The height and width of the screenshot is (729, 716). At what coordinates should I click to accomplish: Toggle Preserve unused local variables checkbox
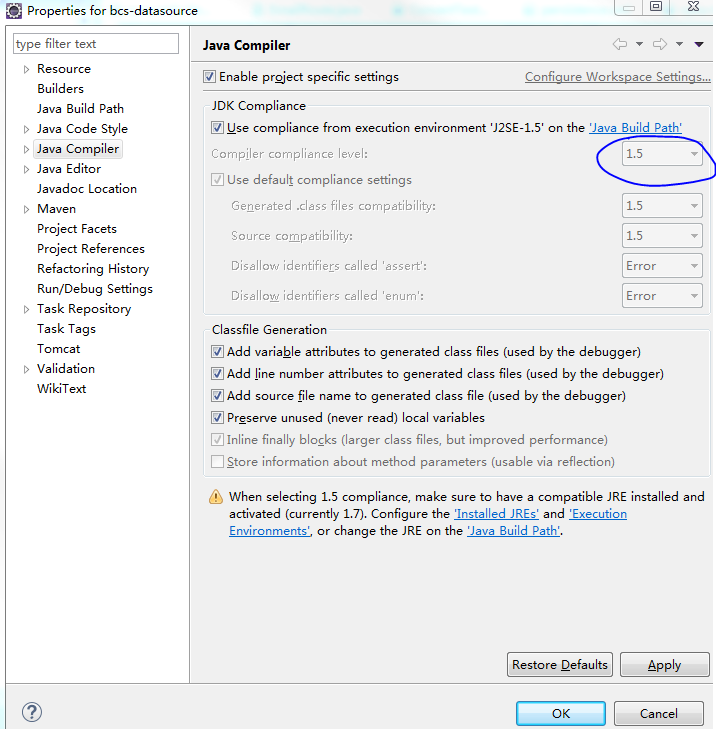[217, 418]
